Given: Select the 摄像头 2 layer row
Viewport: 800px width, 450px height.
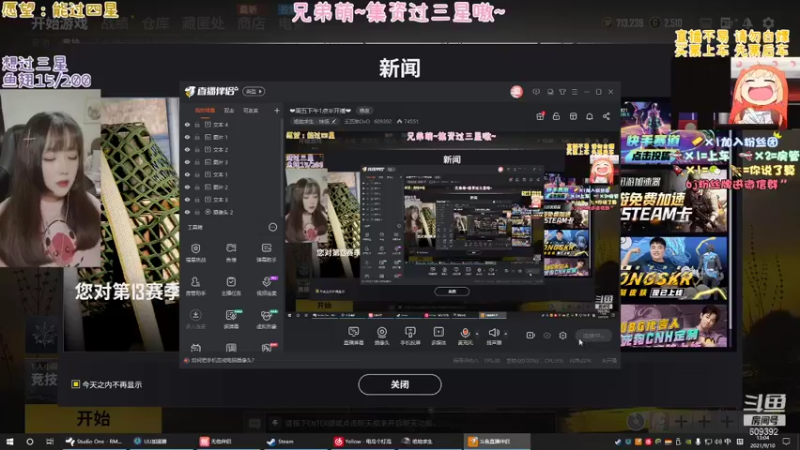Looking at the screenshot, I should (232, 212).
